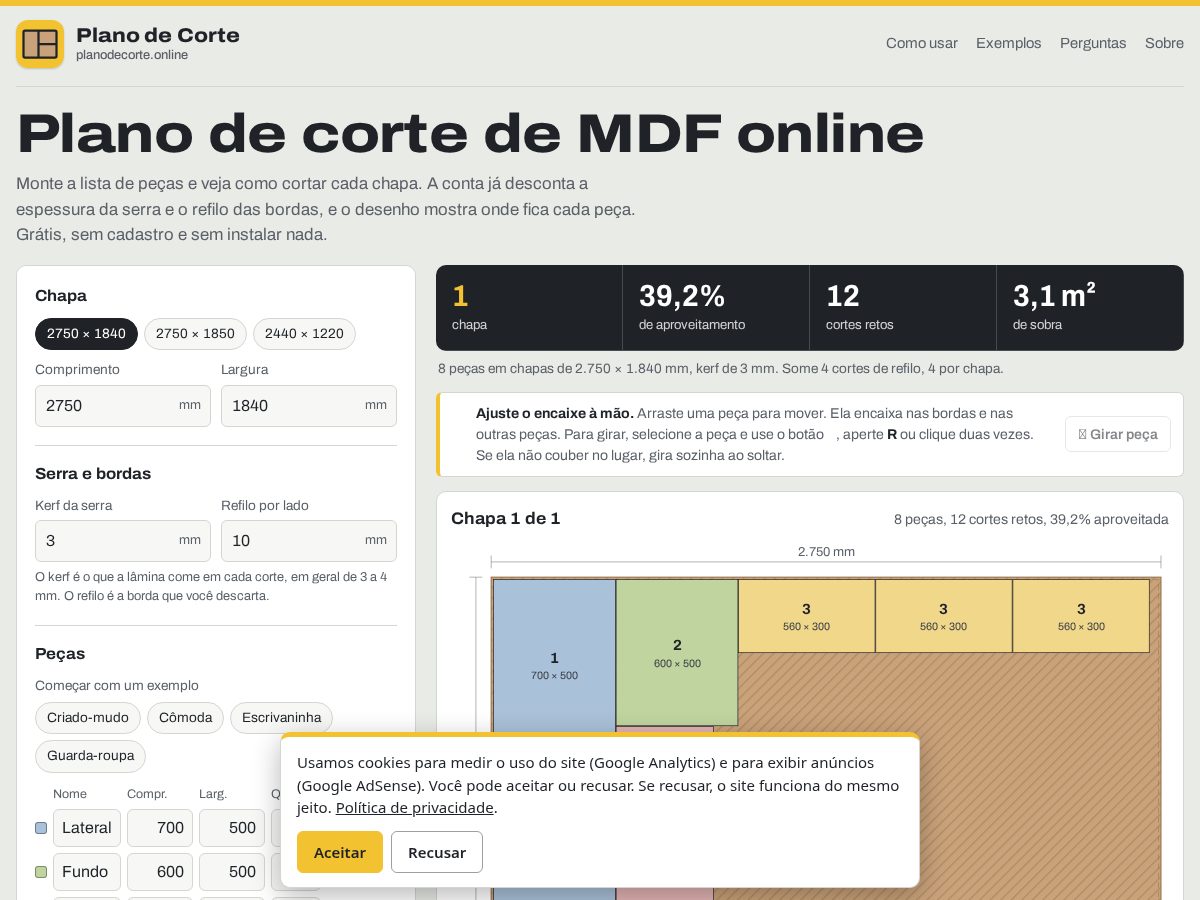Image resolution: width=1200 pixels, height=900 pixels.
Task: Load the Escrivaninha example
Action: pos(281,718)
